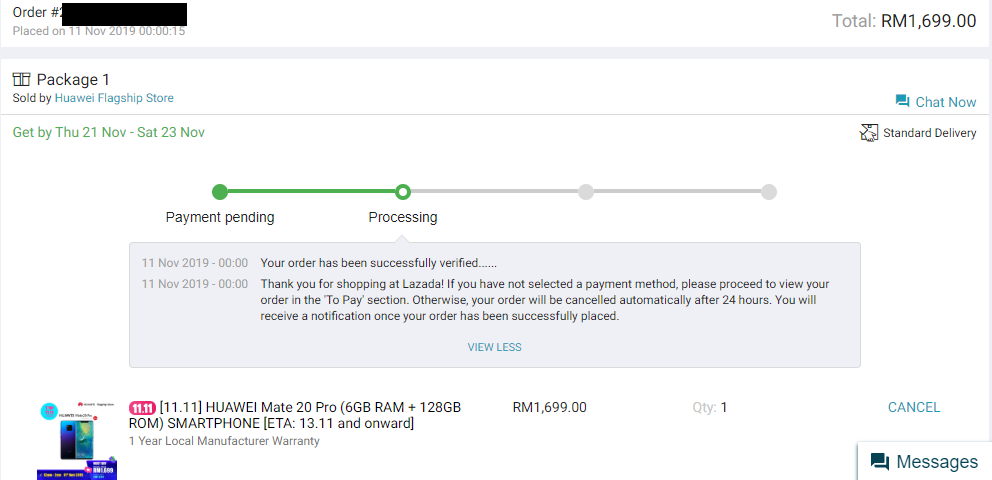Click the Chat Now speech bubble icon
The image size is (992, 480).
902,101
